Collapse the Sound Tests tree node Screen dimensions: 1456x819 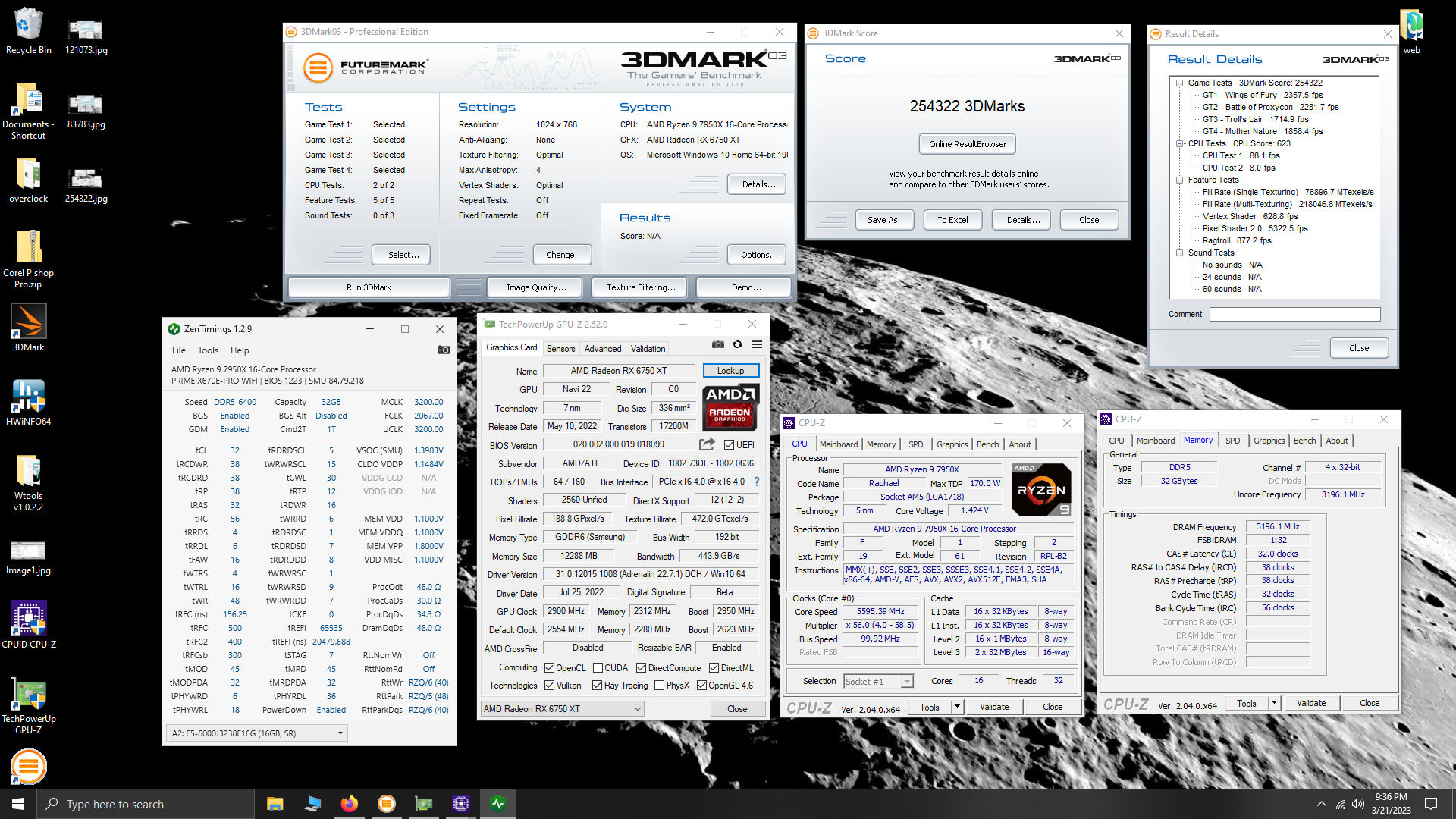1180,253
